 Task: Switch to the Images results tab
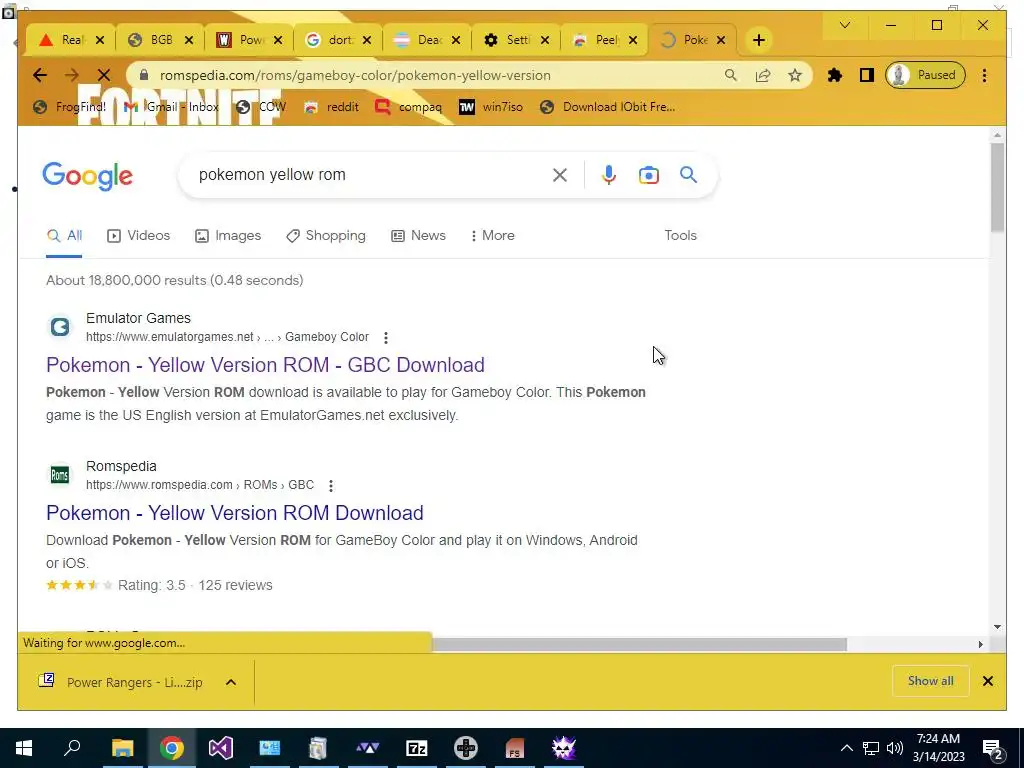[228, 236]
